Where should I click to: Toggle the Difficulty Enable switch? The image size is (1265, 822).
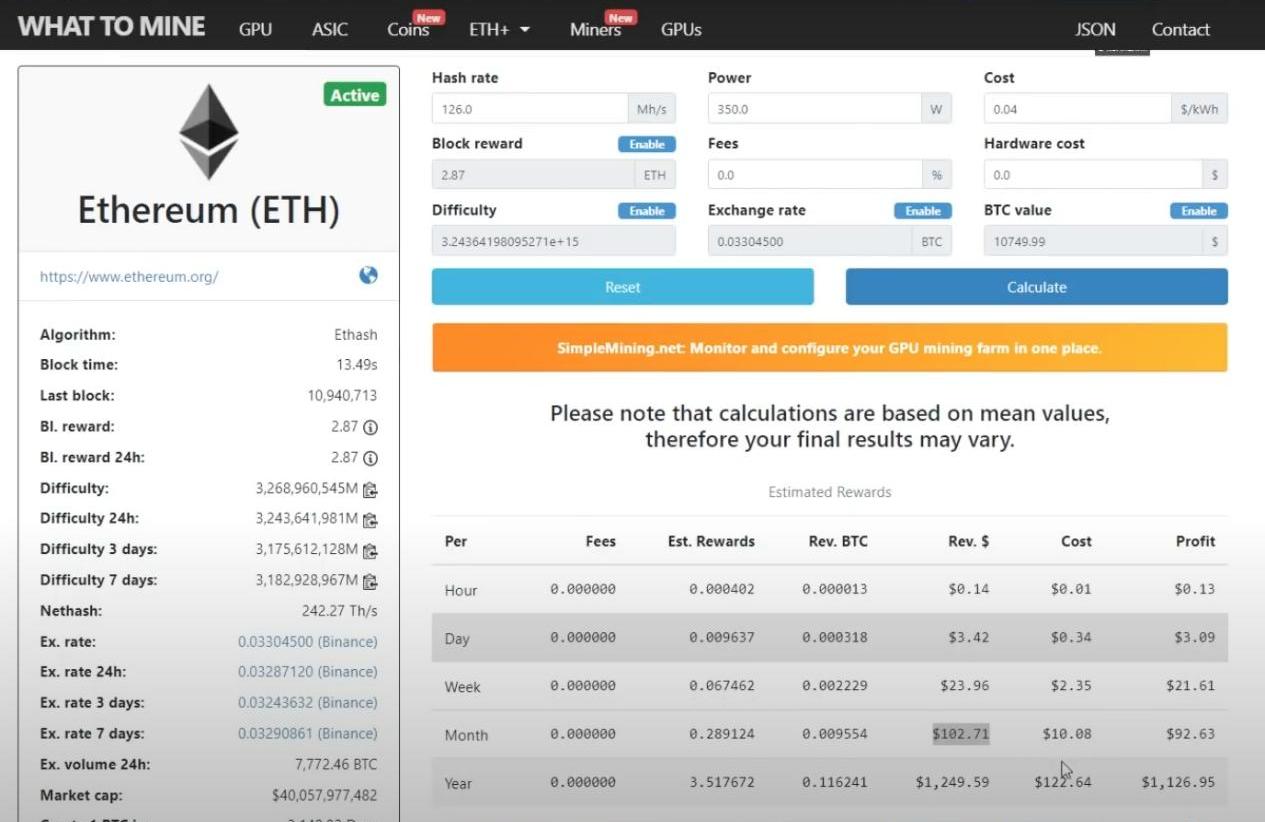(x=647, y=211)
